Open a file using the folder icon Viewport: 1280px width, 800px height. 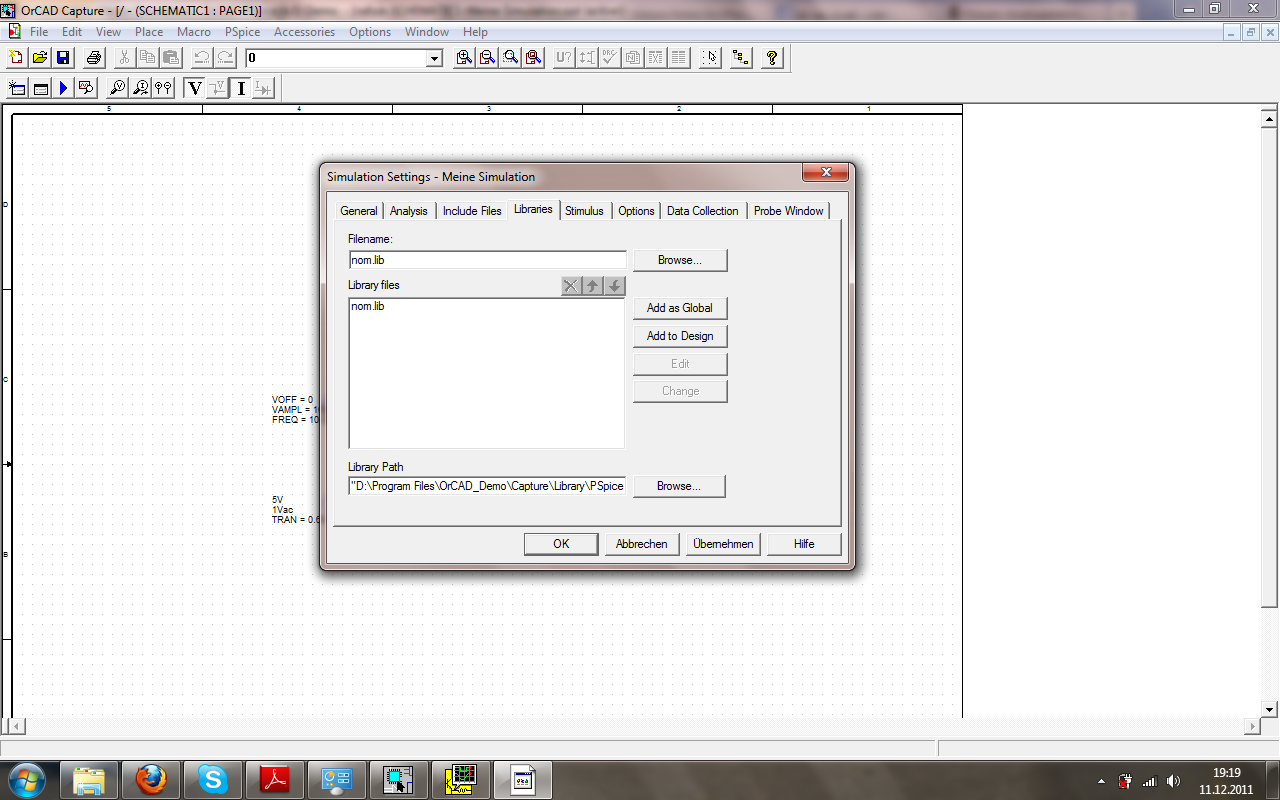coord(39,58)
